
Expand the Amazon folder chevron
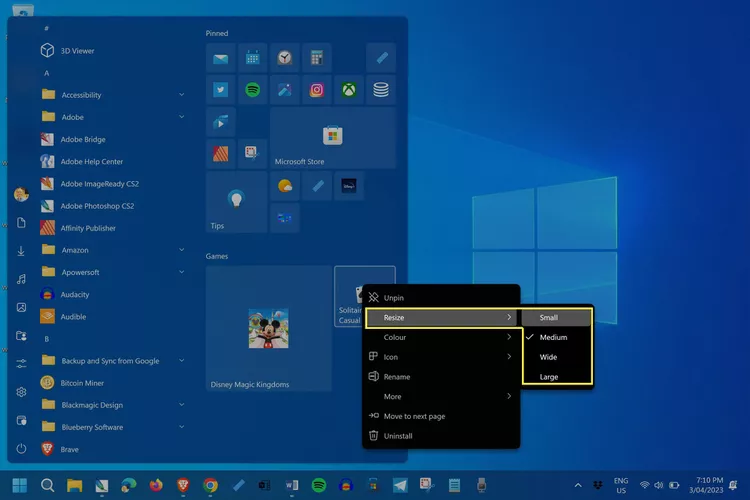coord(182,250)
